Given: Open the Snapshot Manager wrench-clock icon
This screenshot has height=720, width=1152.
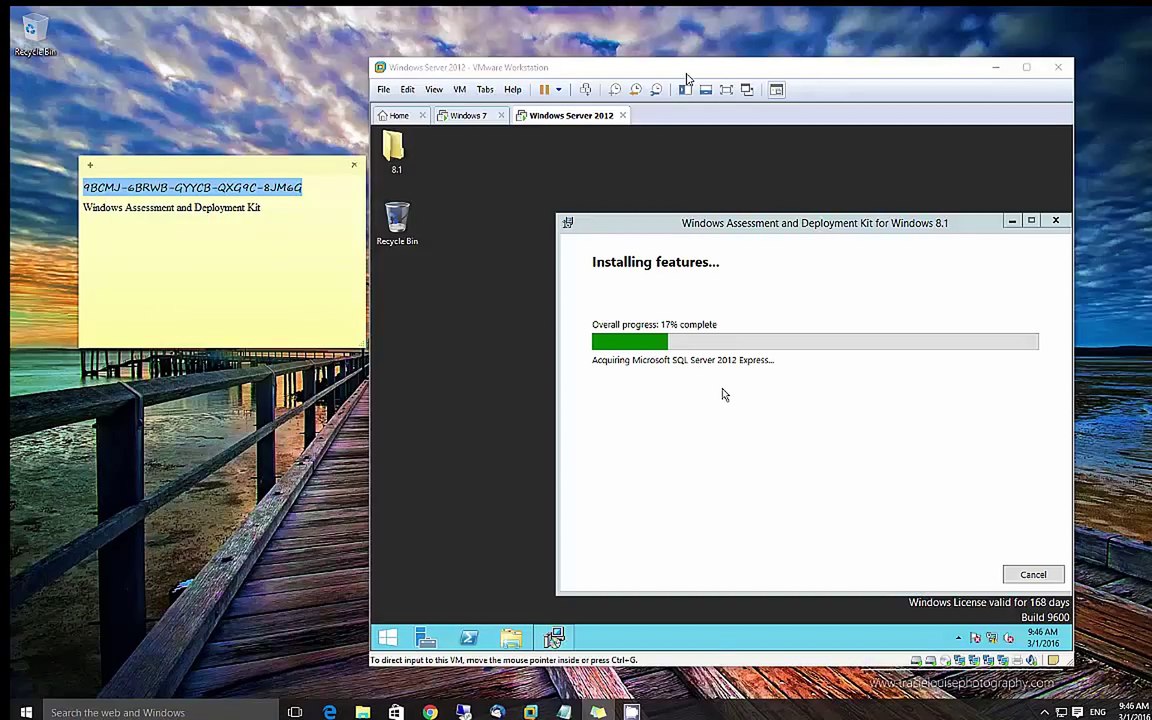Looking at the screenshot, I should coord(656,90).
